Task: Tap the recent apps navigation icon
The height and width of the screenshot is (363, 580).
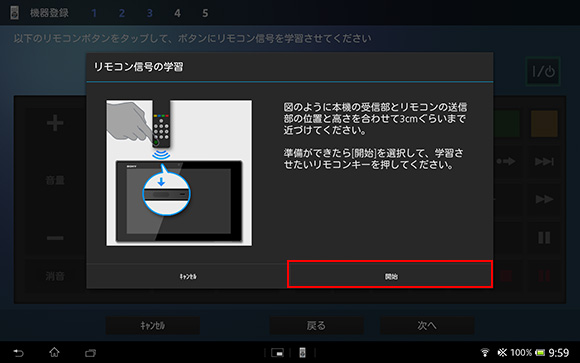Action: point(90,353)
